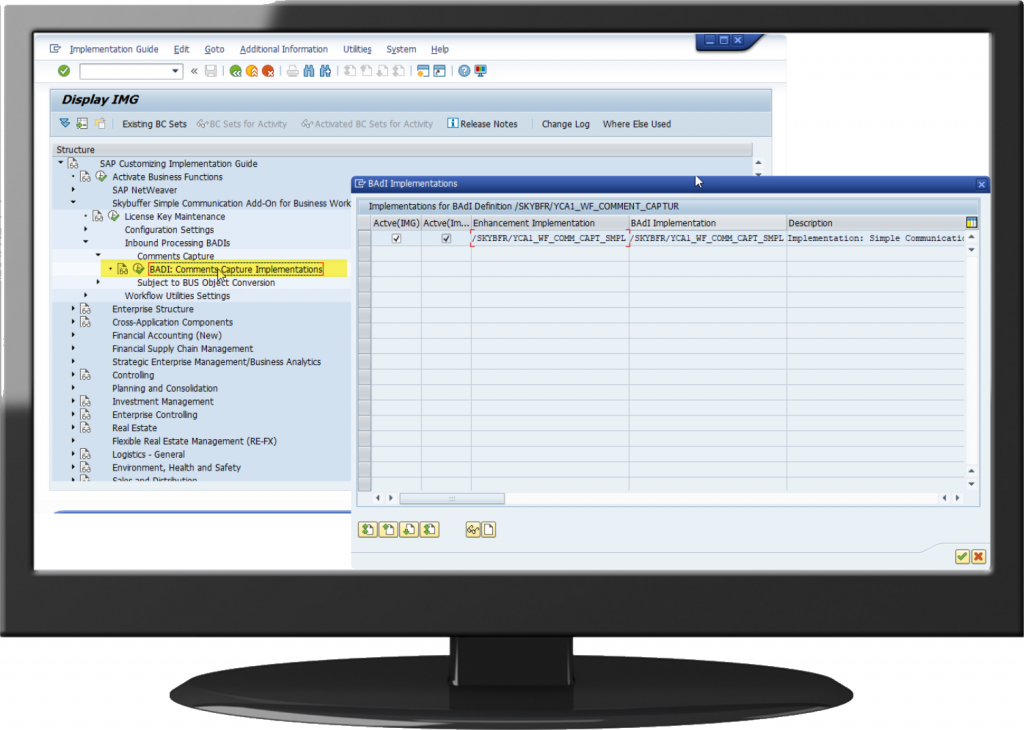Click the Generate Shortcut icon
Viewport: 1024px width, 730px height.
click(440, 71)
